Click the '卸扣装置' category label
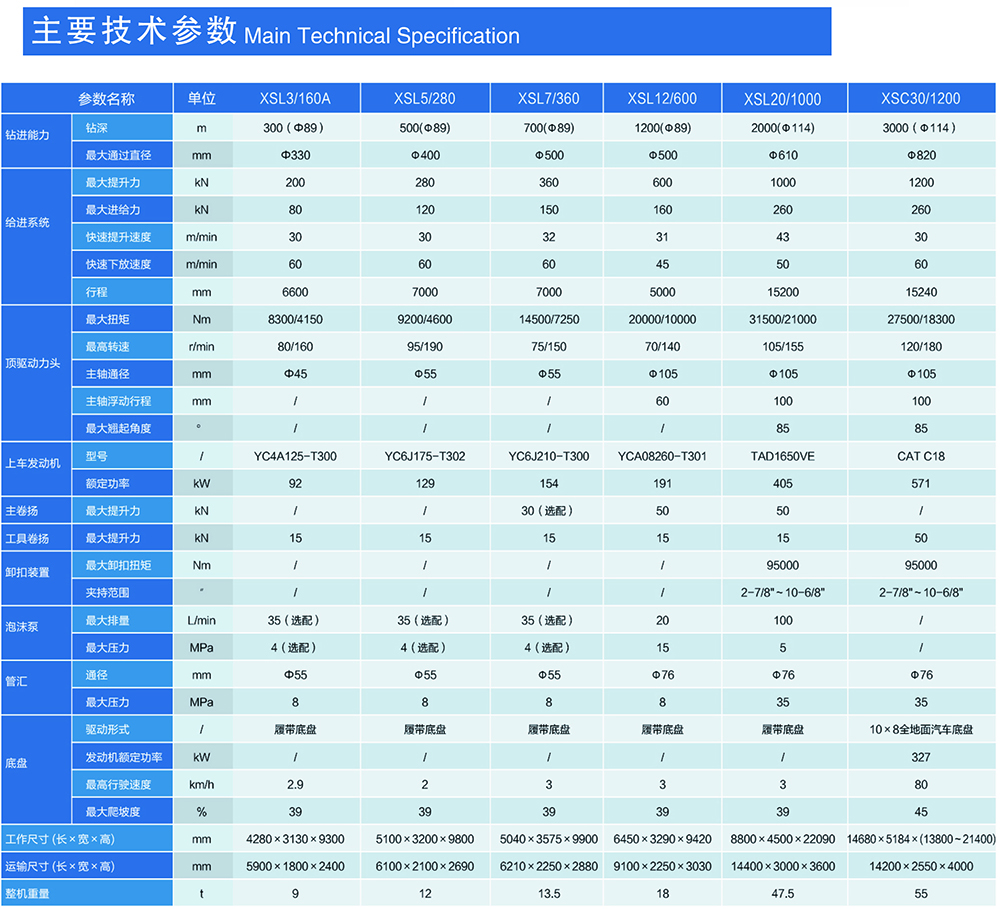Screen dimensions: 1000x909 click(27, 572)
